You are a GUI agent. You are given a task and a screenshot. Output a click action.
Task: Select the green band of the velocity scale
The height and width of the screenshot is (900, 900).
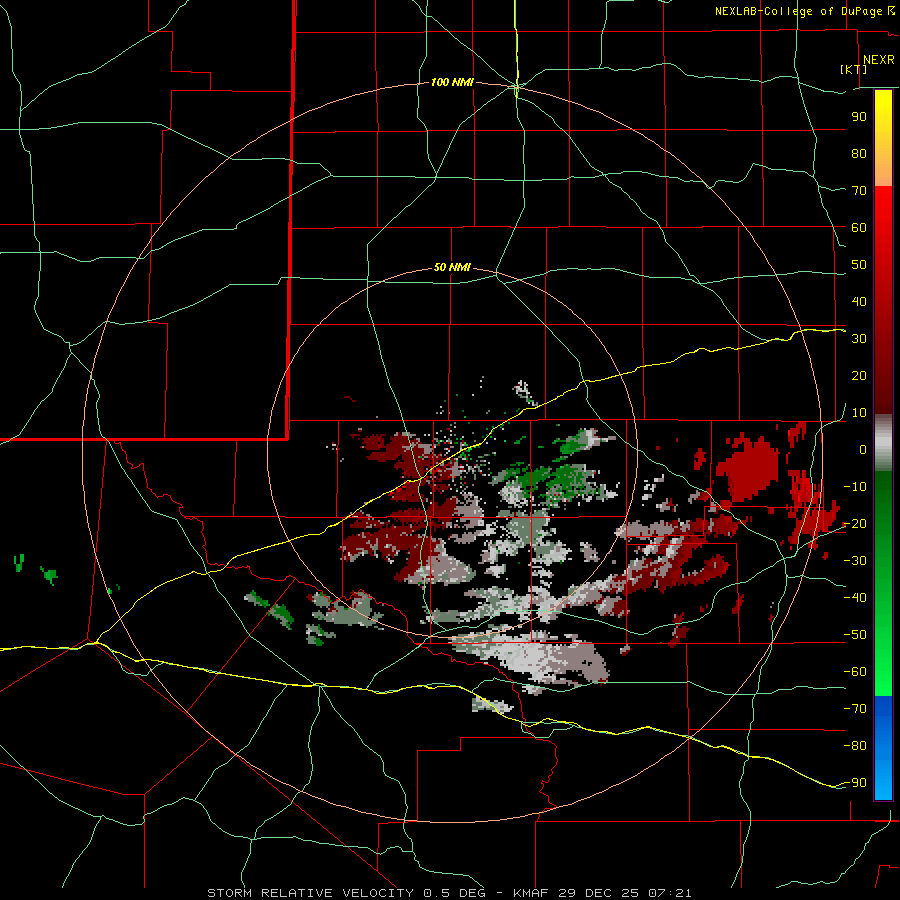pos(883,583)
